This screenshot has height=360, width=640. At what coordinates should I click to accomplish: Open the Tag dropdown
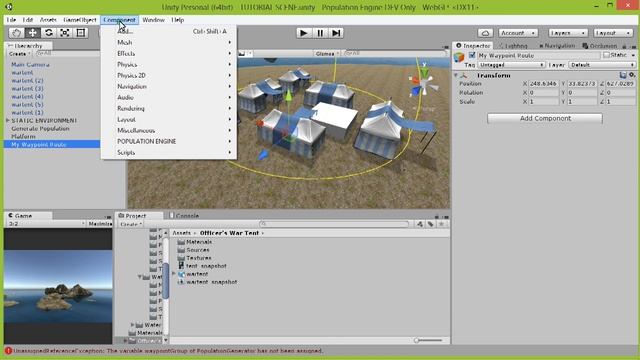pos(512,65)
